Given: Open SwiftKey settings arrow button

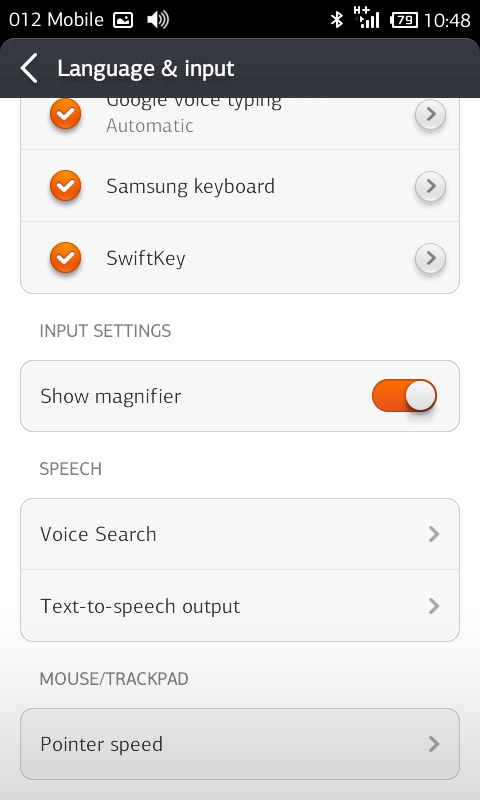Looking at the screenshot, I should click(431, 258).
